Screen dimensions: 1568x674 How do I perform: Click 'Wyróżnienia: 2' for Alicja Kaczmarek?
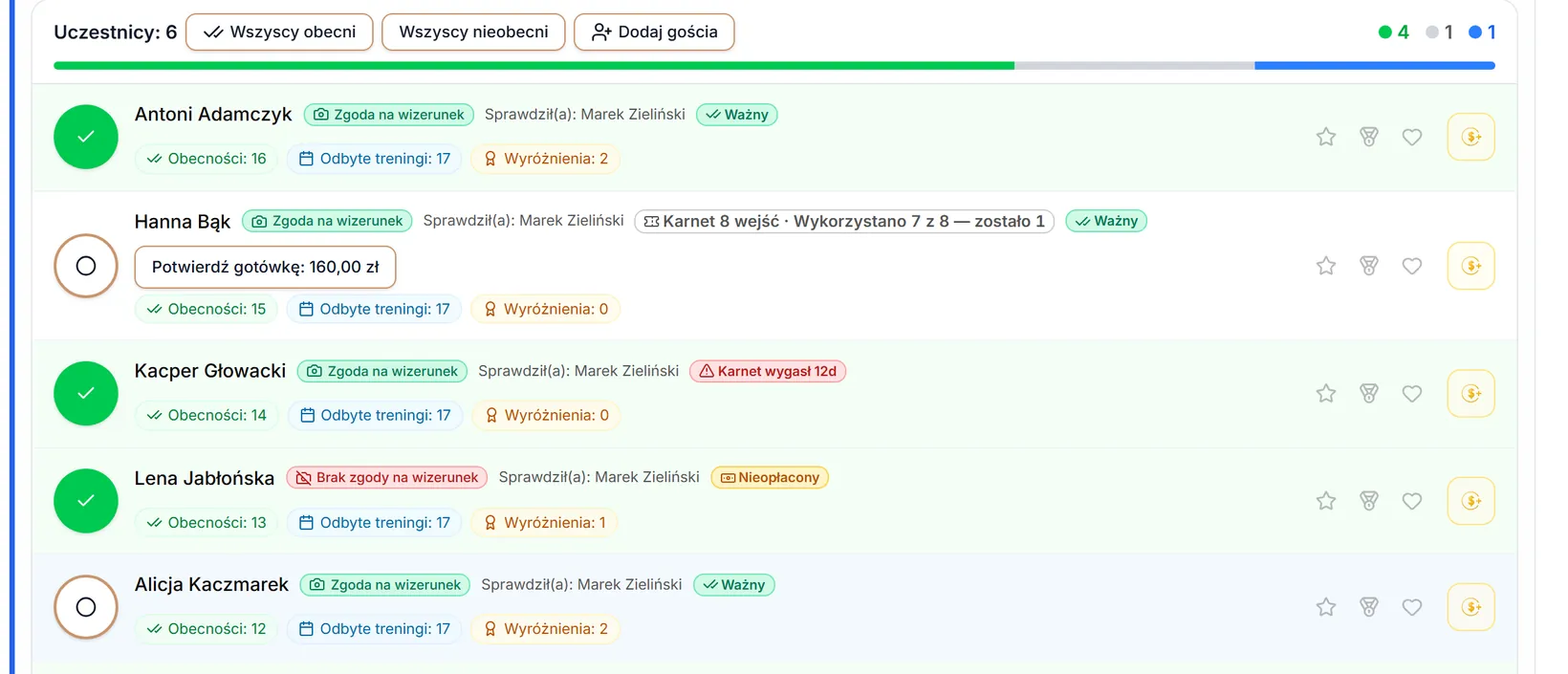coord(546,628)
